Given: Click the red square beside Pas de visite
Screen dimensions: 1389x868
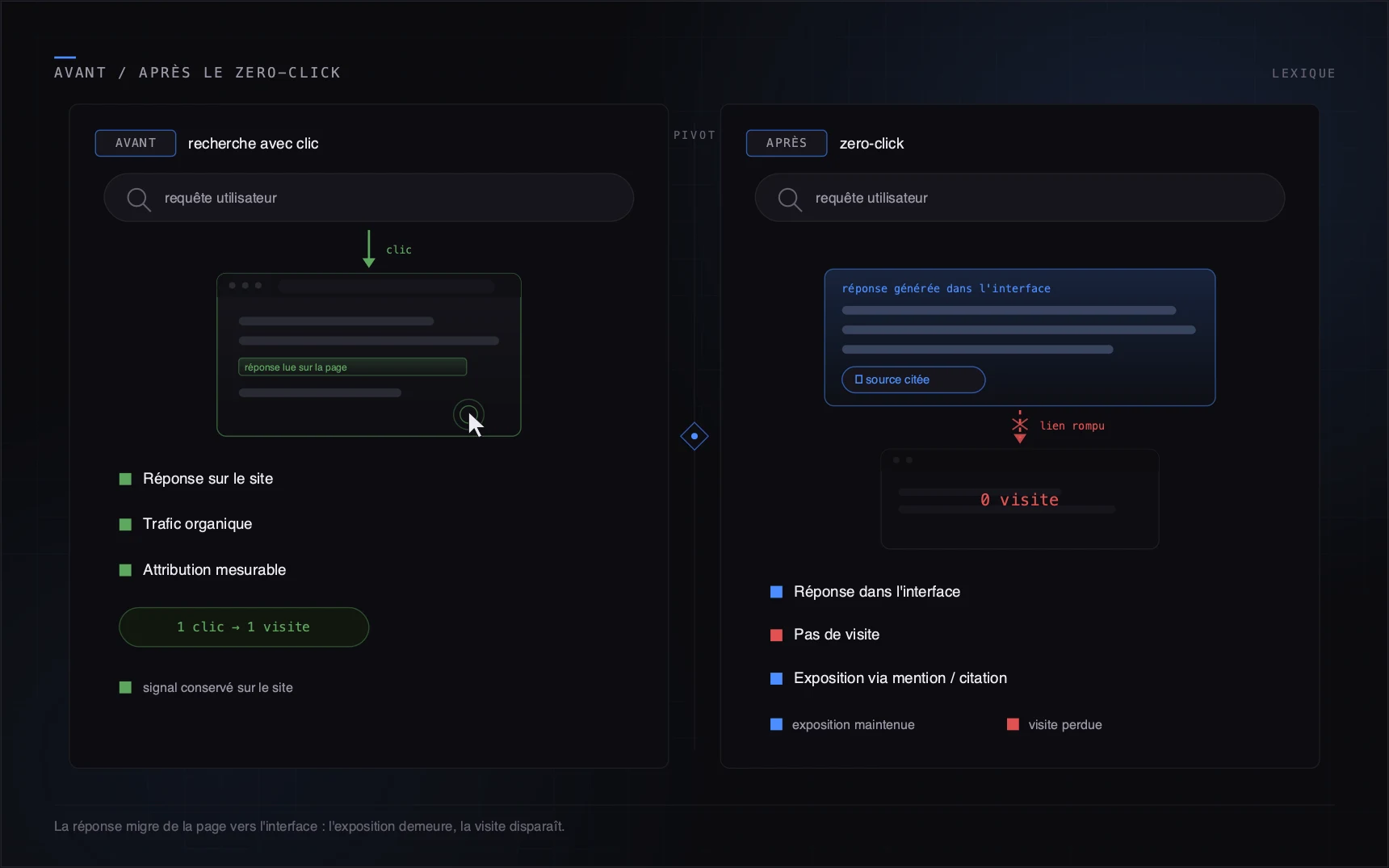Looking at the screenshot, I should (x=776, y=635).
